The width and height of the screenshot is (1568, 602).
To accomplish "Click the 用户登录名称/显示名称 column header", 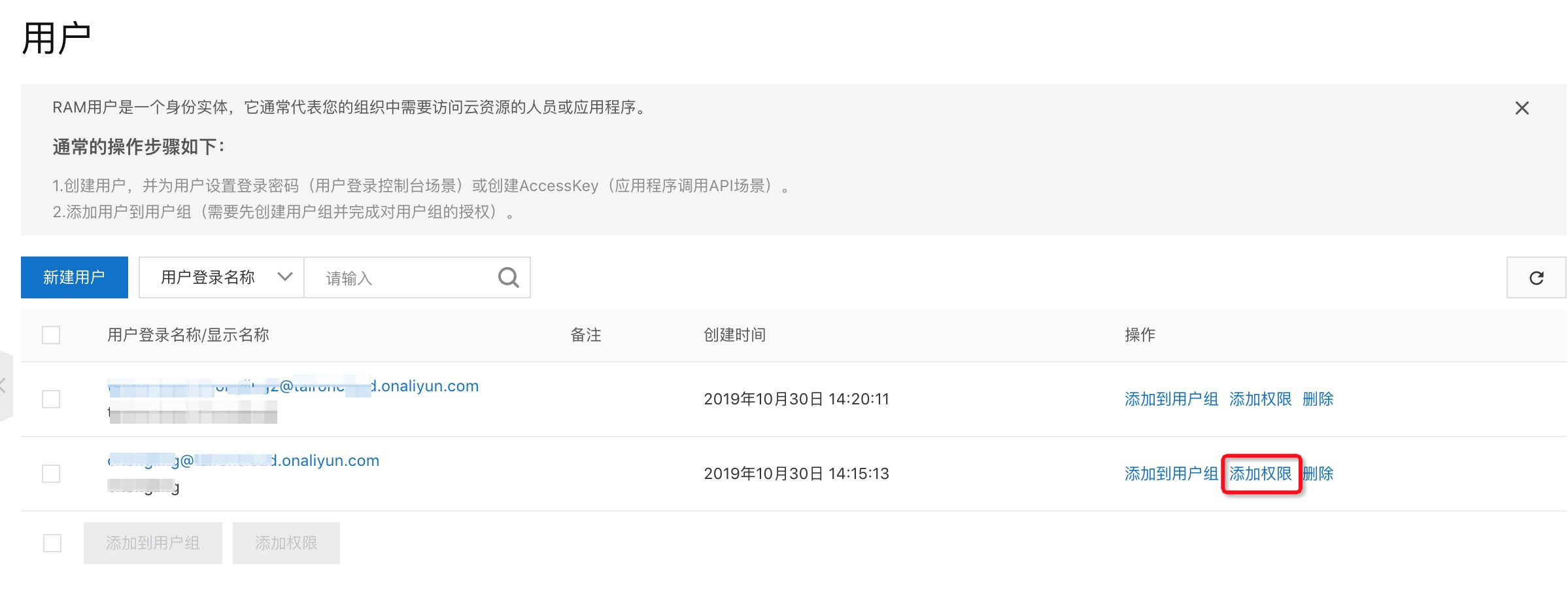I will [188, 335].
